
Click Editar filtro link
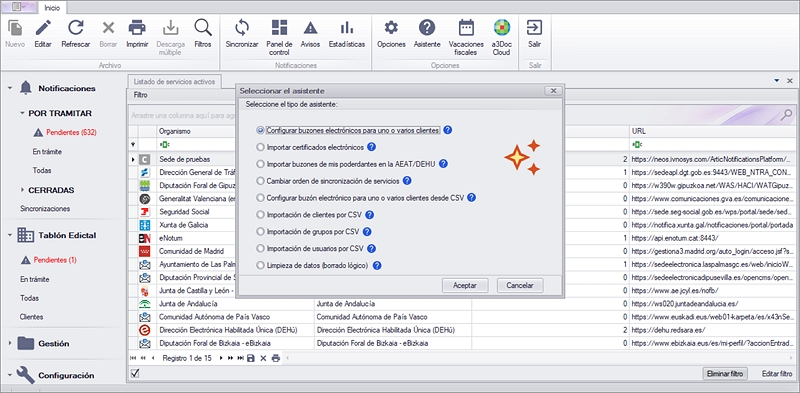tap(777, 374)
